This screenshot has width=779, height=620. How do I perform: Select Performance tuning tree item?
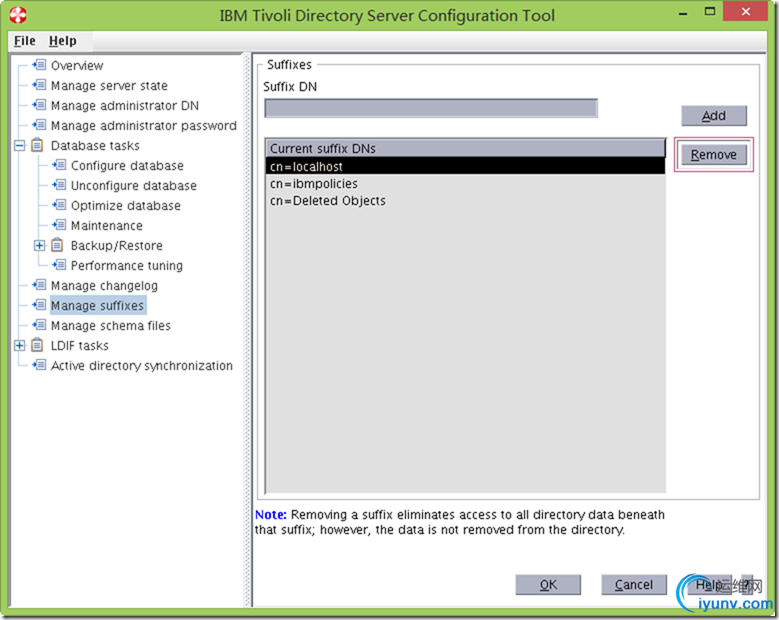[127, 265]
